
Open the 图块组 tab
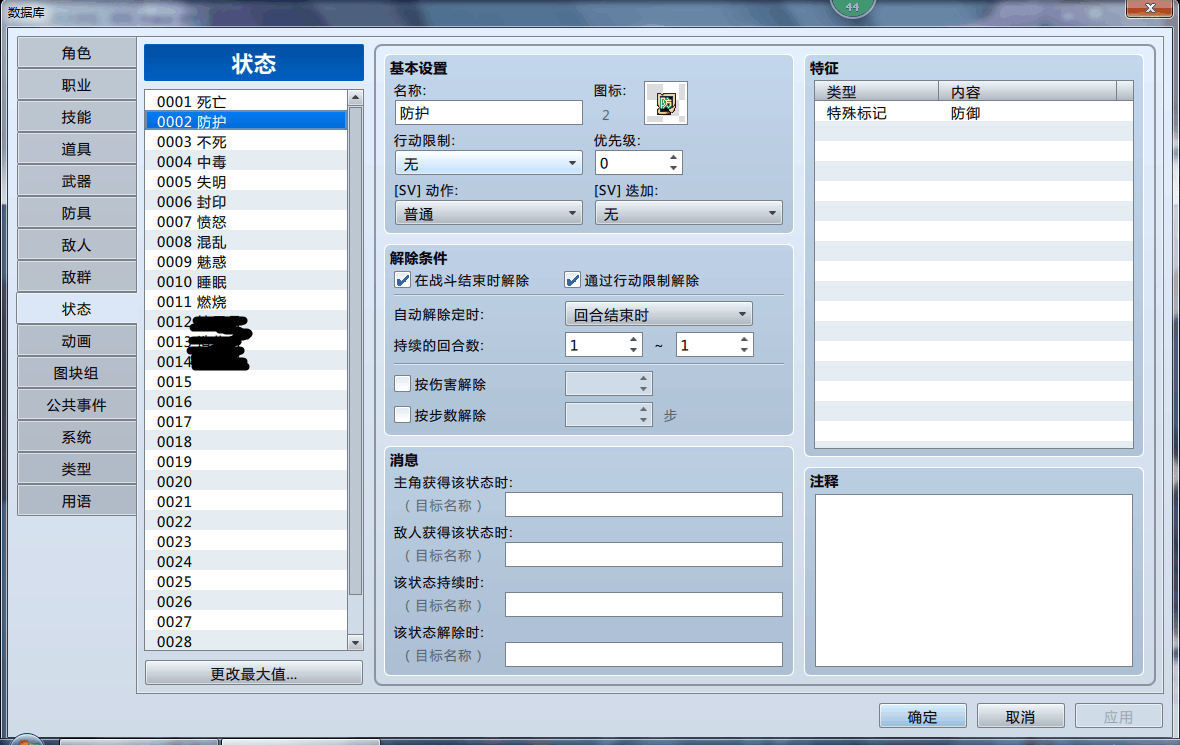(77, 373)
